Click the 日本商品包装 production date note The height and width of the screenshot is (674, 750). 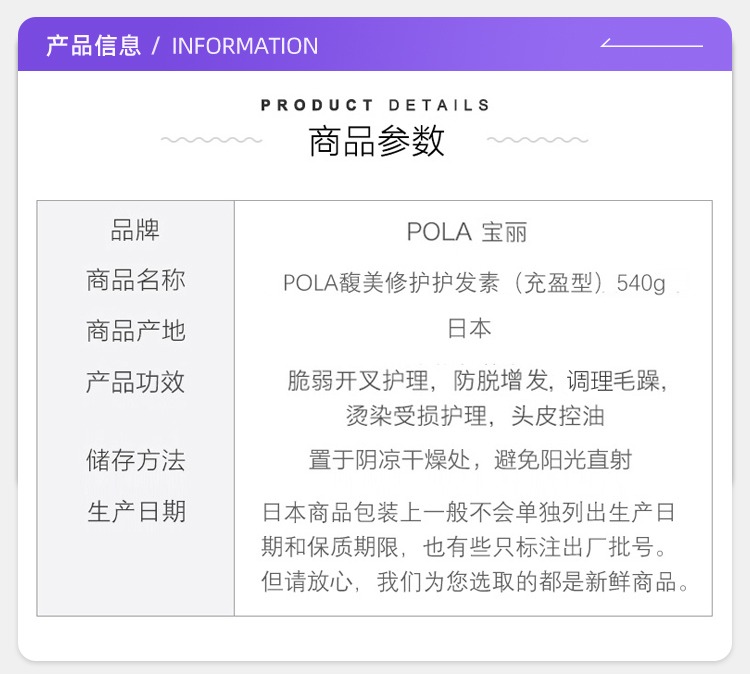tap(474, 547)
